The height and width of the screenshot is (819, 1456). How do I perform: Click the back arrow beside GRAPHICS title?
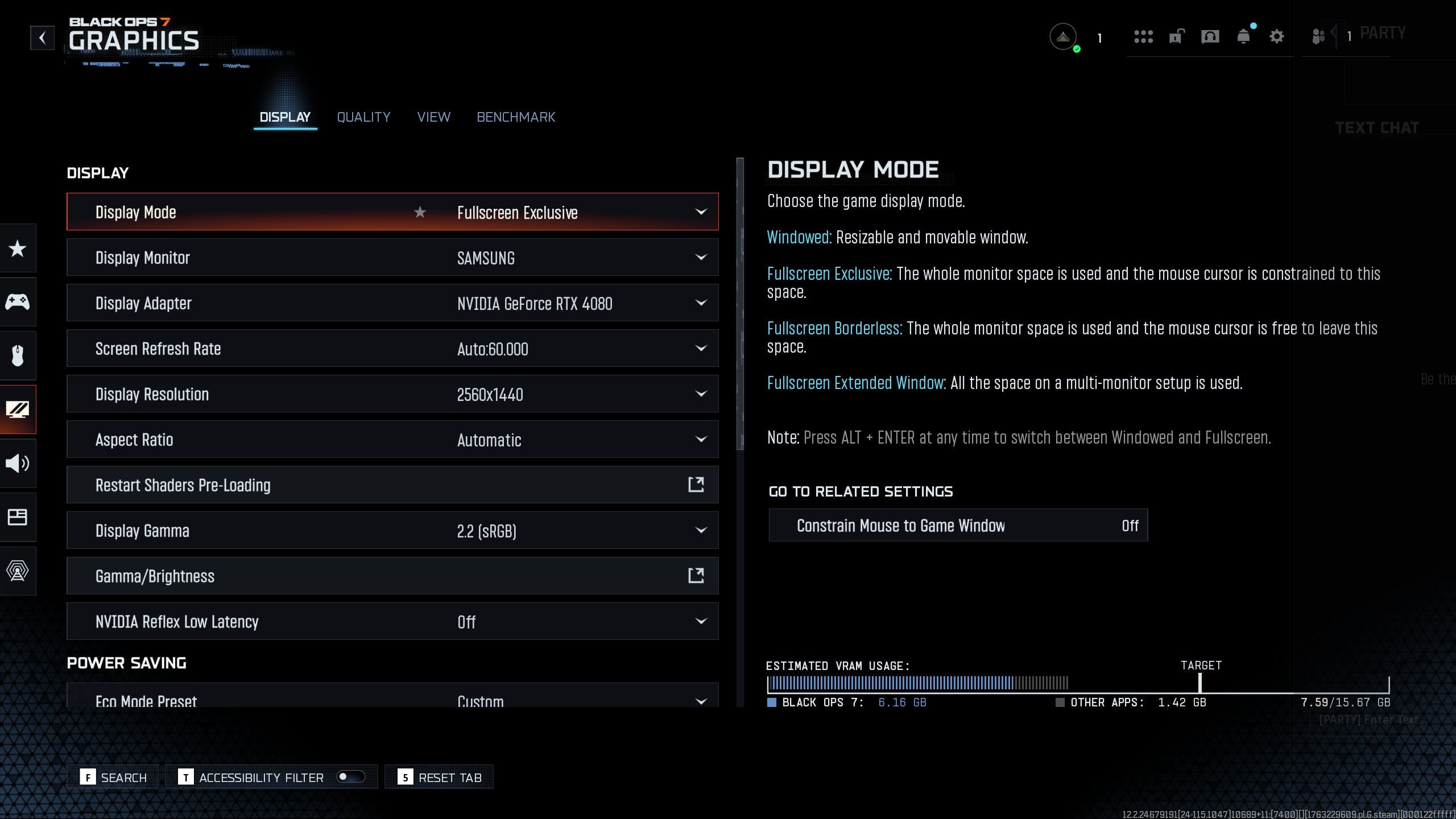click(42, 38)
